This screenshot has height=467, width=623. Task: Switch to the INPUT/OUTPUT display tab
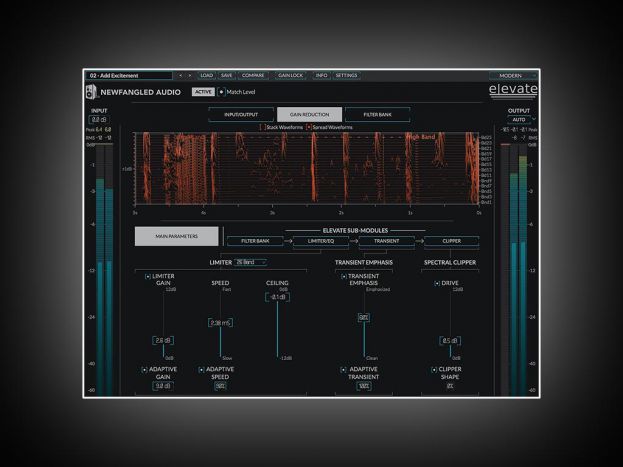click(241, 114)
